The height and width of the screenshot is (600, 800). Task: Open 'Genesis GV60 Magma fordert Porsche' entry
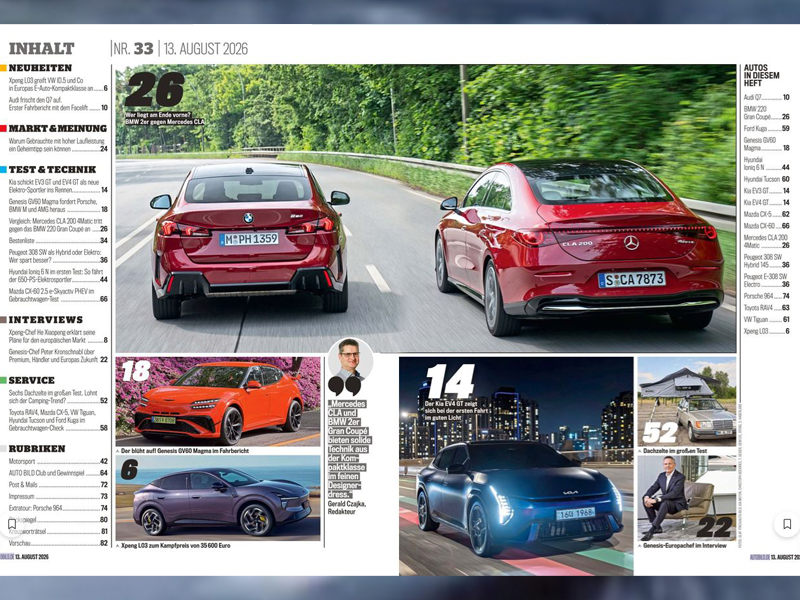click(58, 205)
